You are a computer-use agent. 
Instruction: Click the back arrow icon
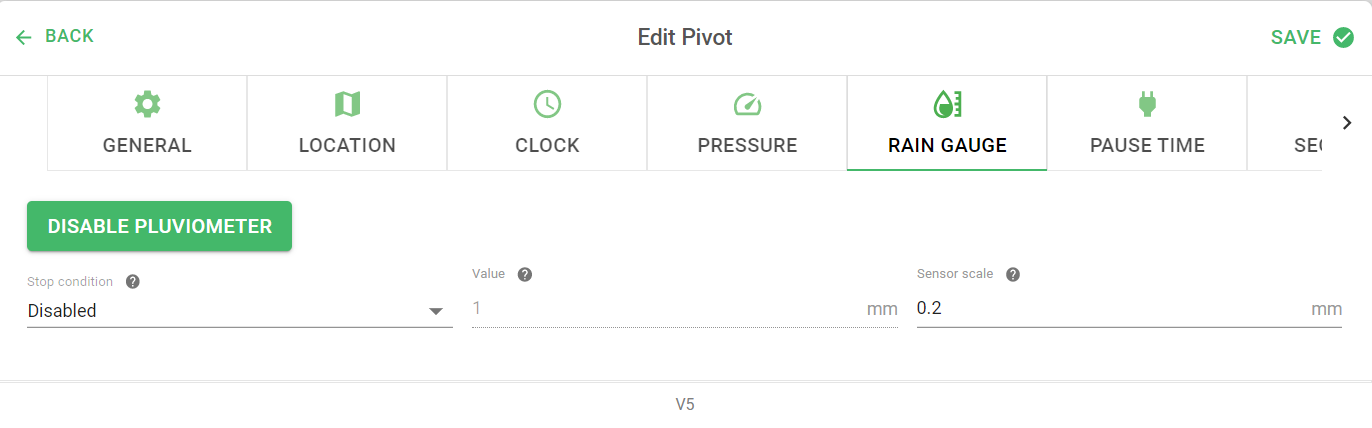pyautogui.click(x=24, y=37)
